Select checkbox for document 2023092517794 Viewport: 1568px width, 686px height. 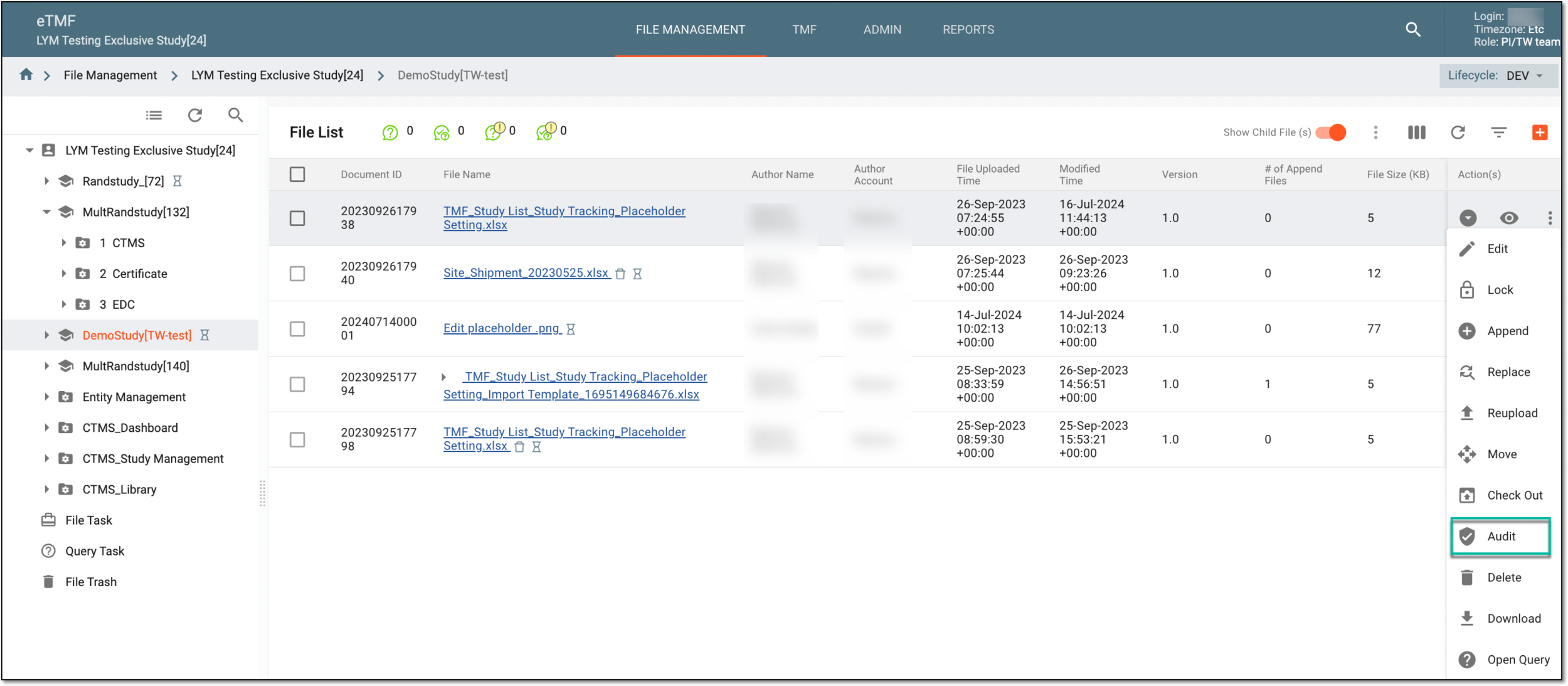(297, 384)
